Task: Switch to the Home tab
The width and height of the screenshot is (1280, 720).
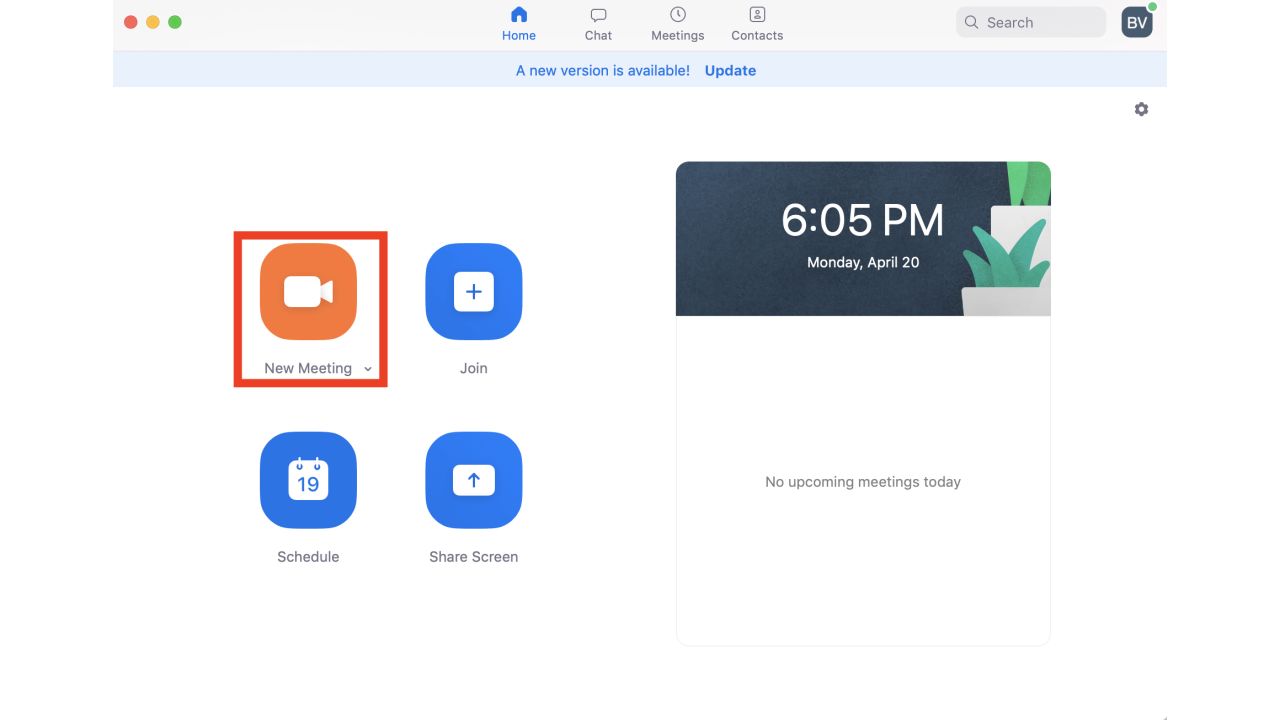Action: point(519,25)
